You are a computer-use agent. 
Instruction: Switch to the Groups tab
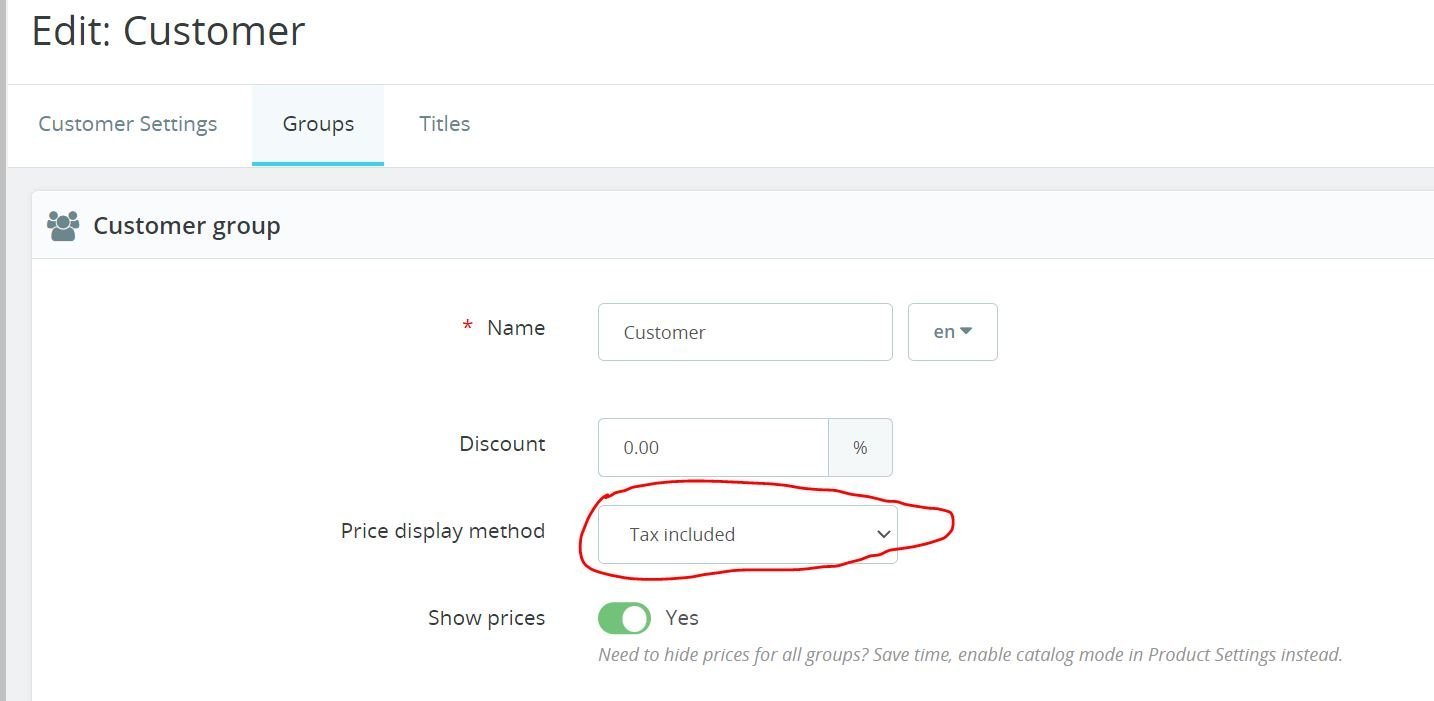318,124
